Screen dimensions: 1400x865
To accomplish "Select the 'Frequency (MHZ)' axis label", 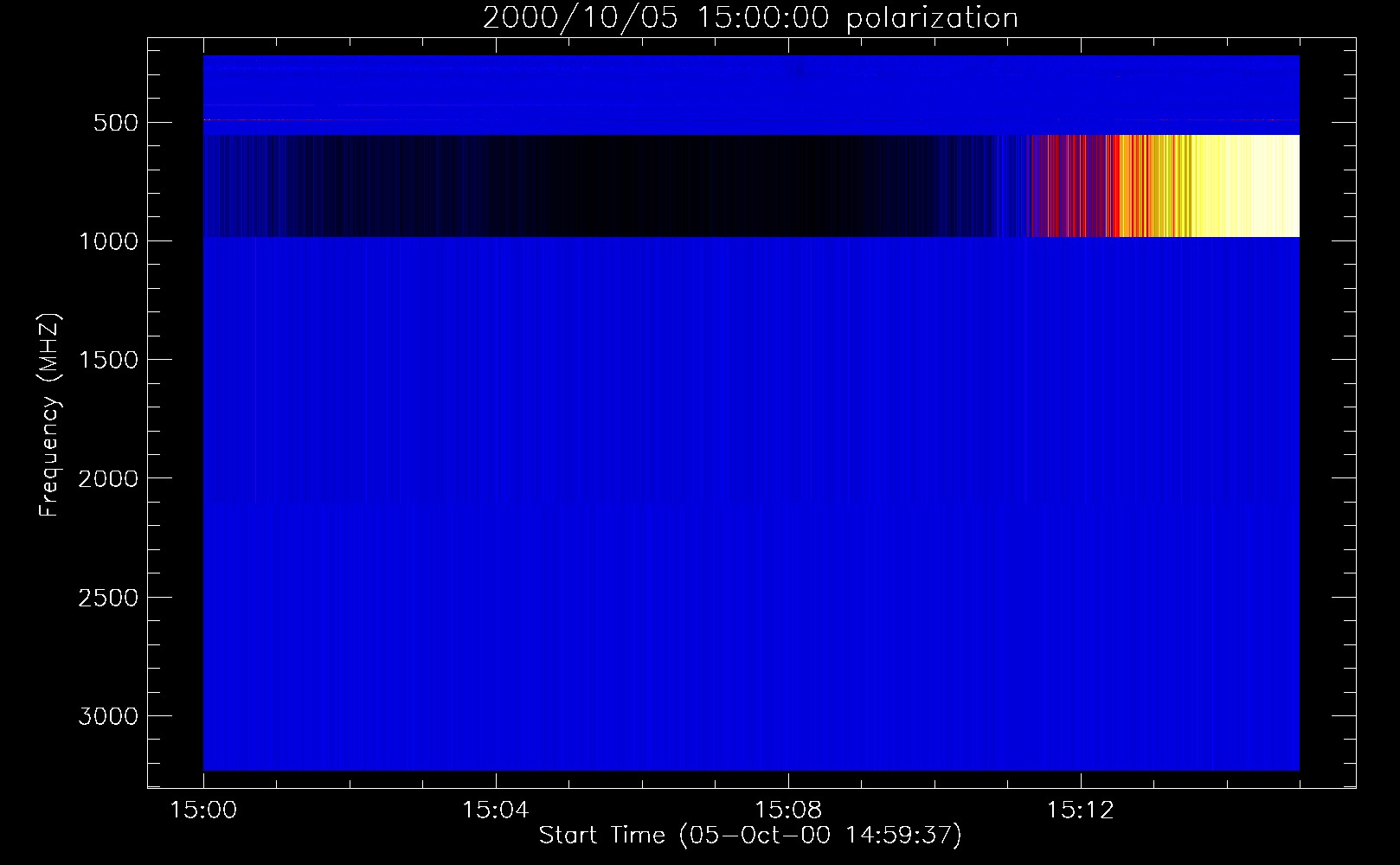I will click(x=49, y=414).
